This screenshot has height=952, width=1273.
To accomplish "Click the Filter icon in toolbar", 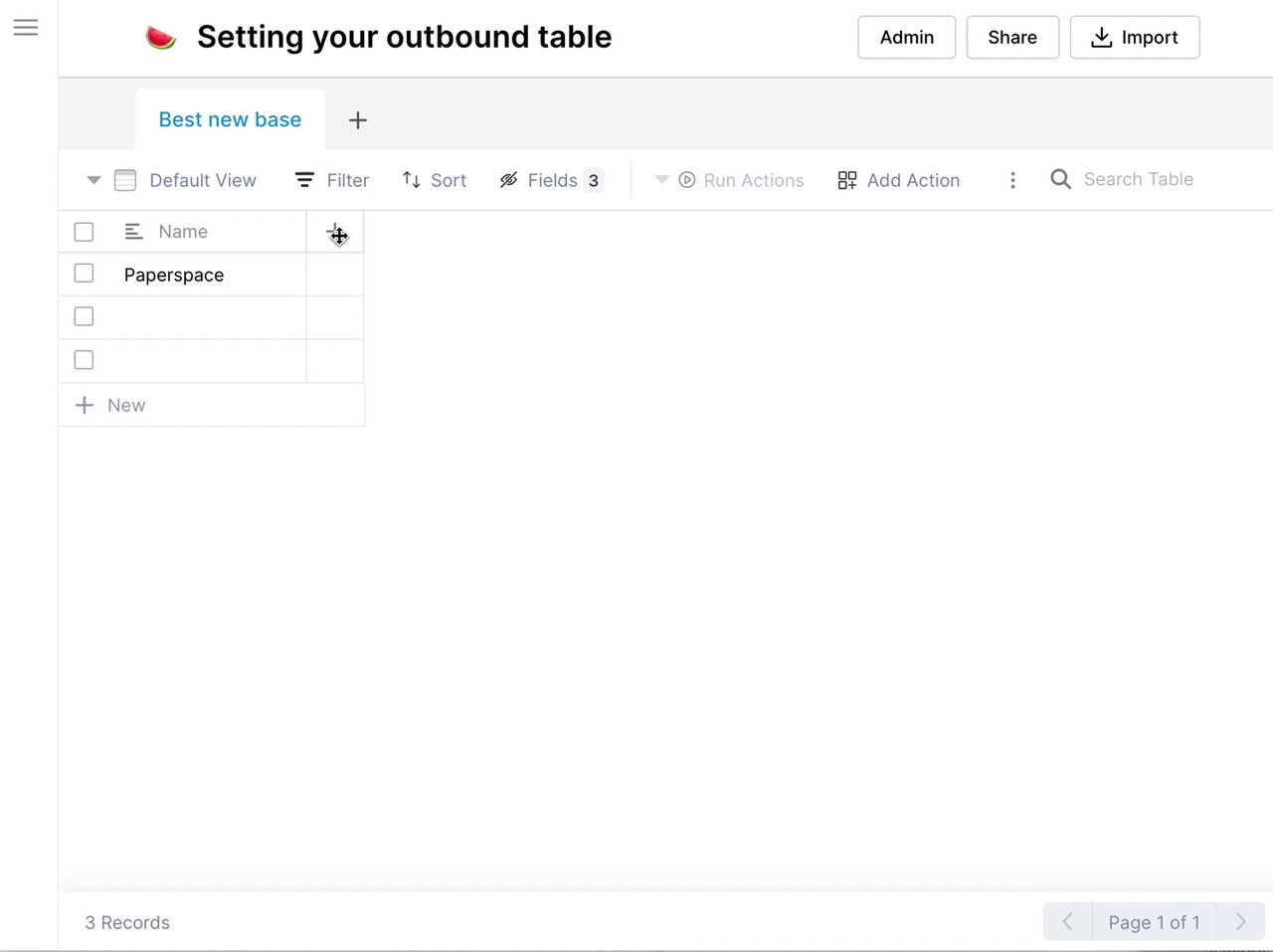I will coord(305,180).
